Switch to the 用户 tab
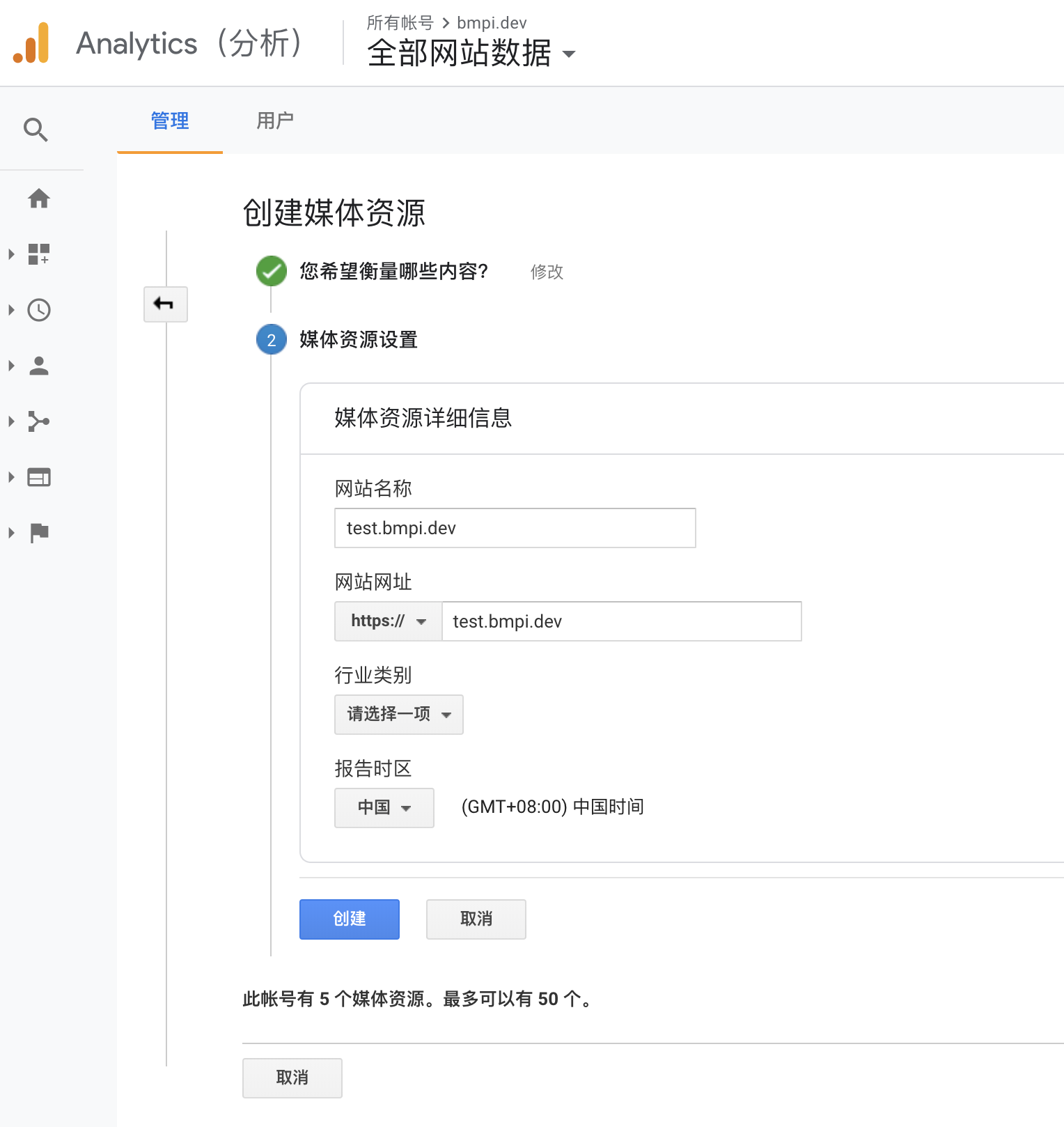The width and height of the screenshot is (1064, 1127). pyautogui.click(x=275, y=121)
